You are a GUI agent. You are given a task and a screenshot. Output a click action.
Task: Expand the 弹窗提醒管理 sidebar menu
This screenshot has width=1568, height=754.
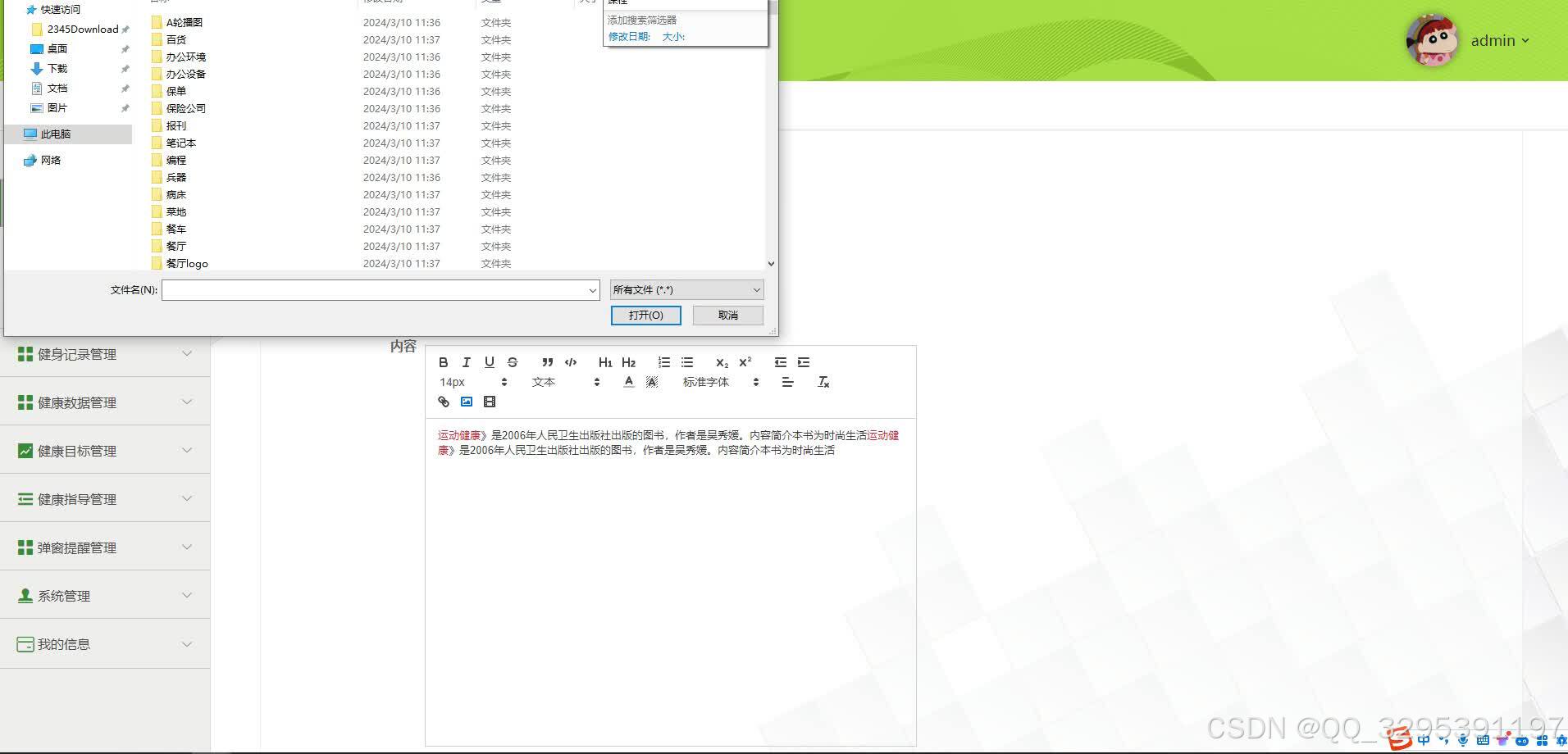tap(105, 547)
